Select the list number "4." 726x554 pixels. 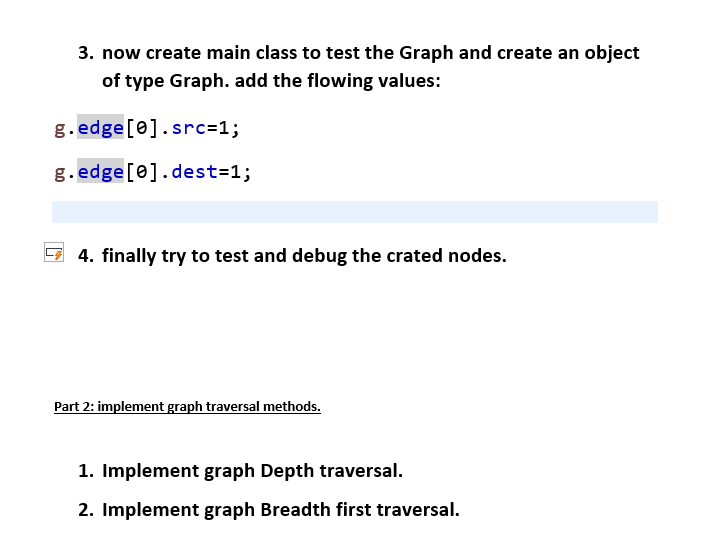86,255
